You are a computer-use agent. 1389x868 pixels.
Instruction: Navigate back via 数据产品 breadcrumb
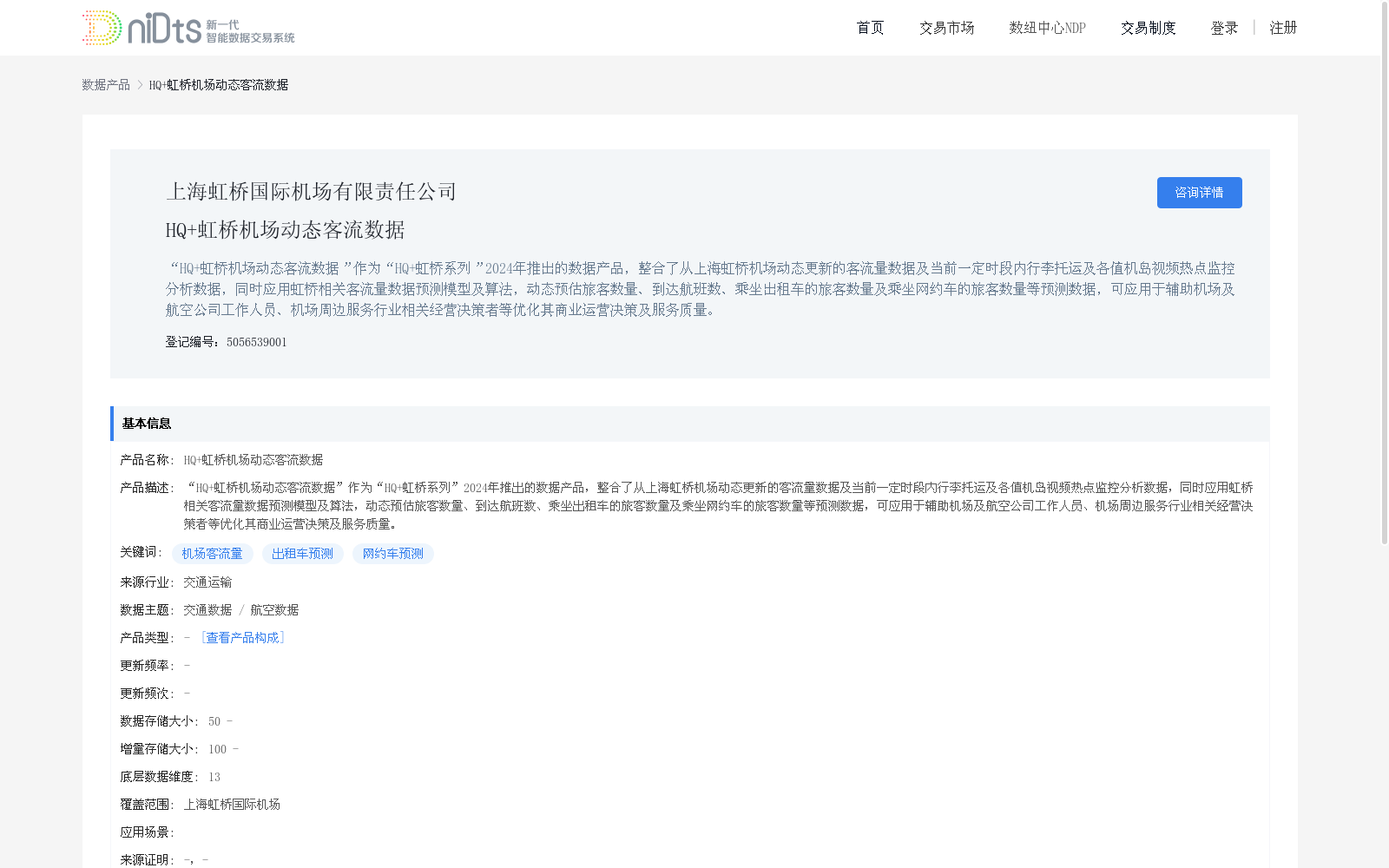point(105,84)
